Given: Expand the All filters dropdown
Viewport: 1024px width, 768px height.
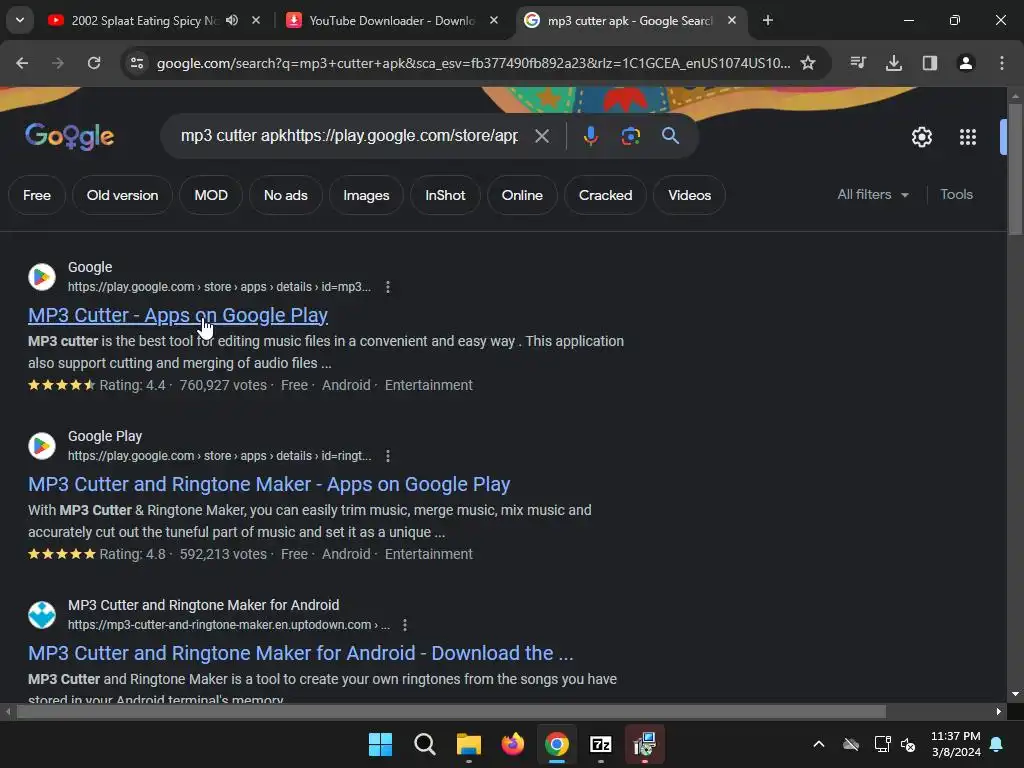Looking at the screenshot, I should [x=872, y=195].
